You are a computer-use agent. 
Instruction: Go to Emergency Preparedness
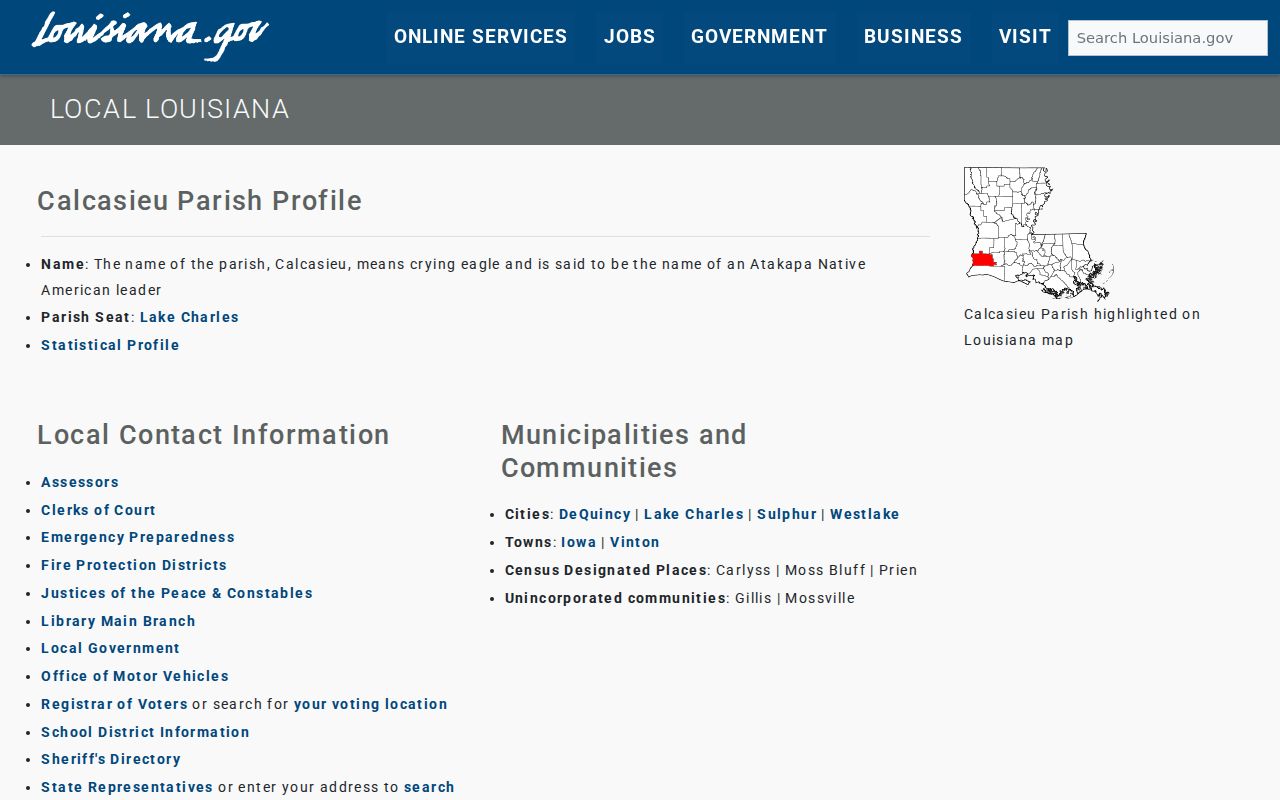[x=138, y=537]
